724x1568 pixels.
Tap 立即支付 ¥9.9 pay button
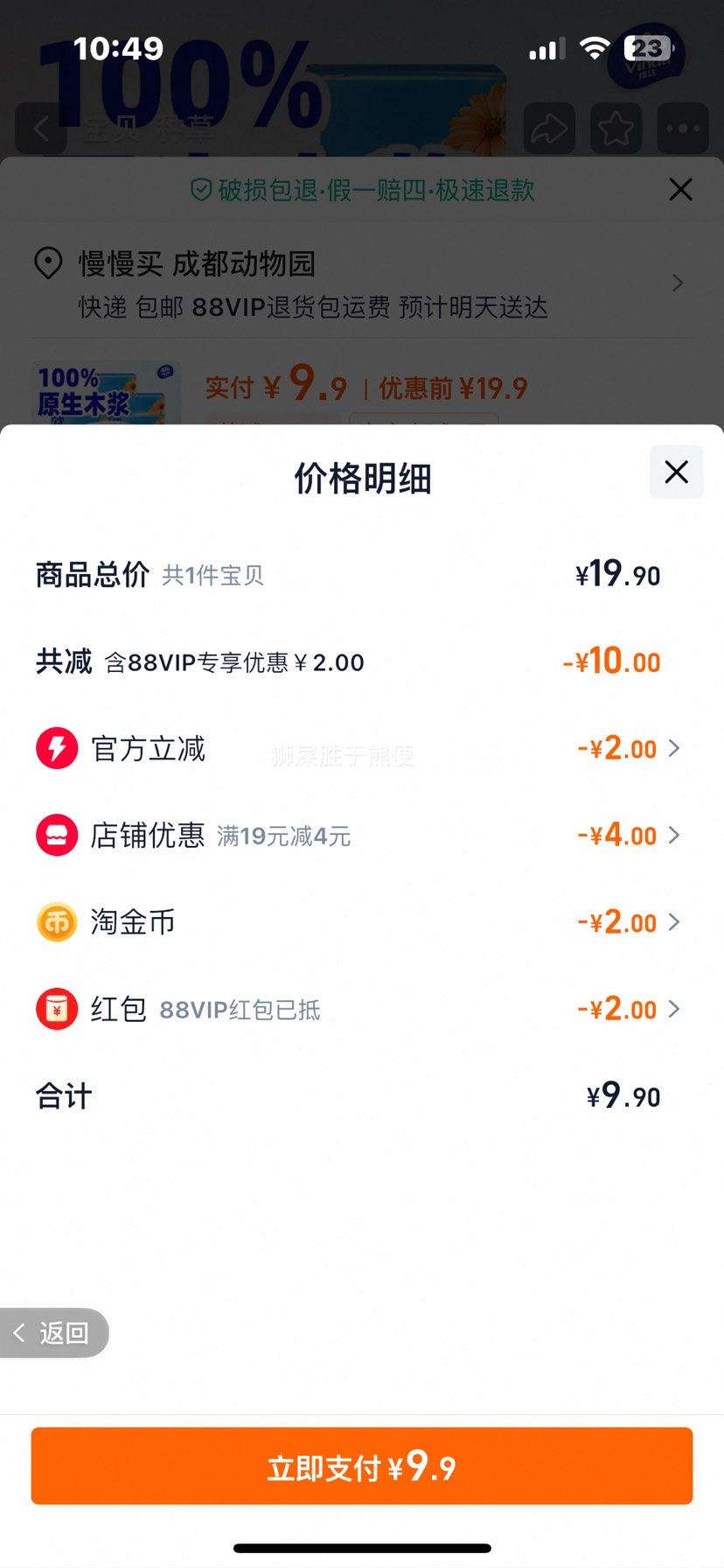pyautogui.click(x=362, y=1466)
